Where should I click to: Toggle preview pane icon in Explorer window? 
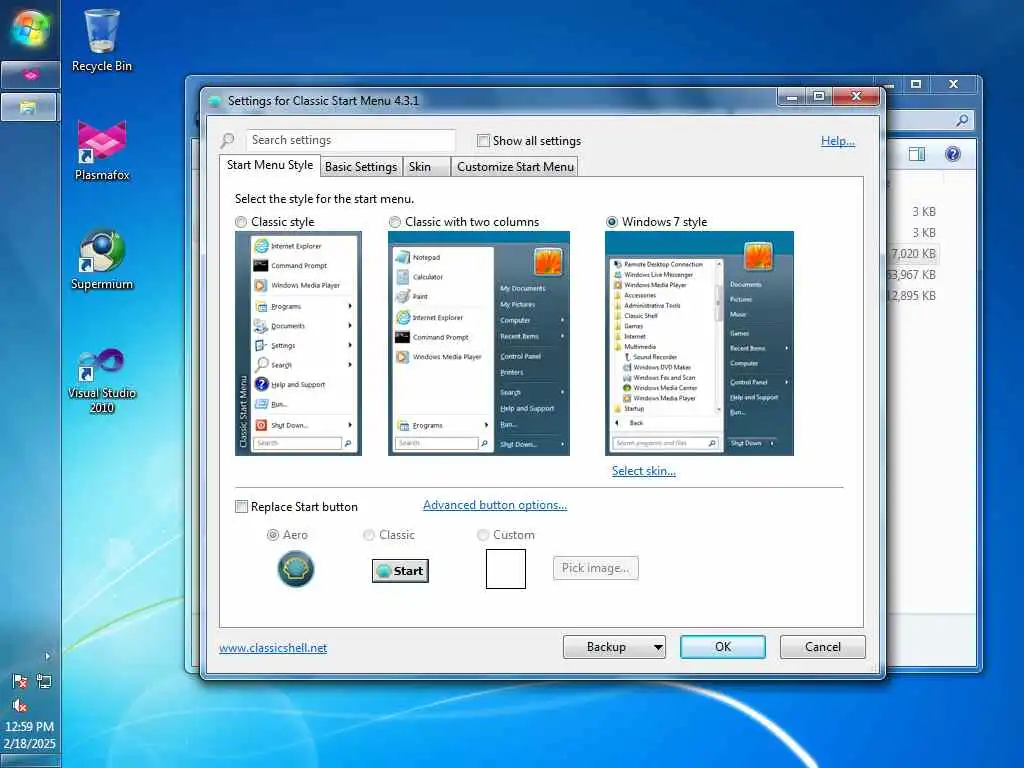pyautogui.click(x=917, y=154)
